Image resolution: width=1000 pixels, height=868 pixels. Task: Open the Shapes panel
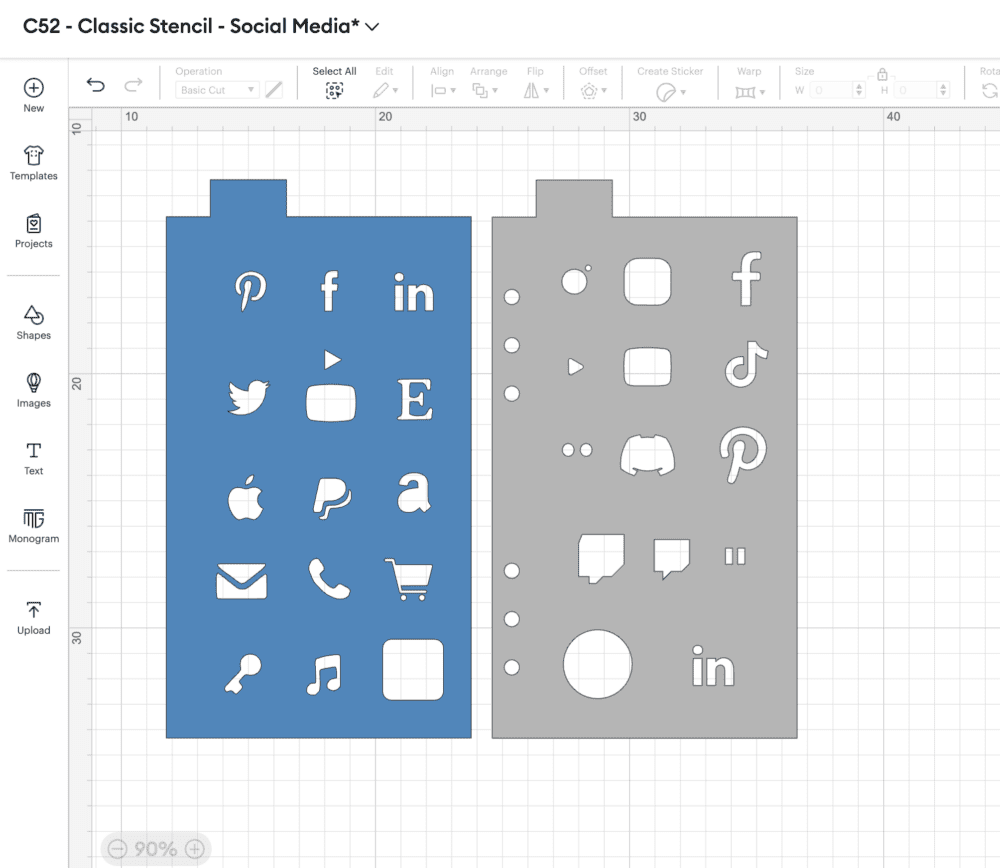point(34,315)
